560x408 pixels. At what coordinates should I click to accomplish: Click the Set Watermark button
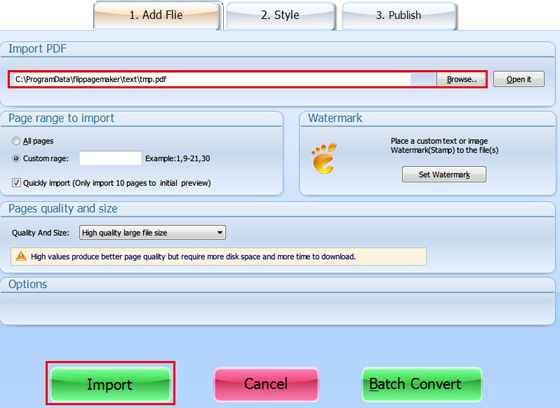[x=444, y=174]
